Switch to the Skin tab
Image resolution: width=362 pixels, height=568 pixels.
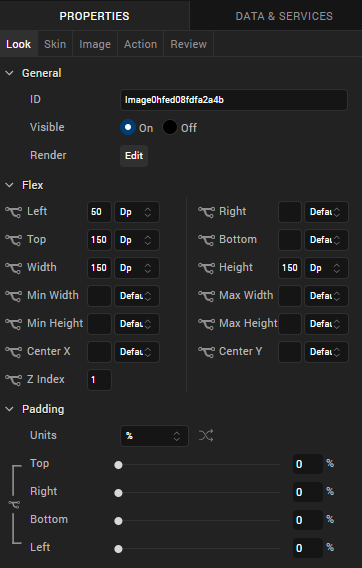55,44
